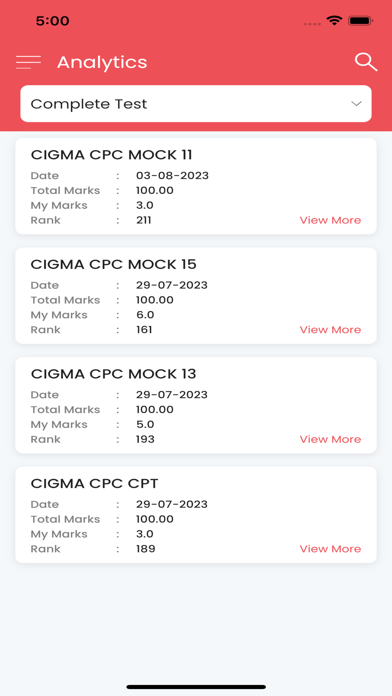This screenshot has height=696, width=392.
Task: Tap the search magnifier icon
Action: (x=366, y=62)
